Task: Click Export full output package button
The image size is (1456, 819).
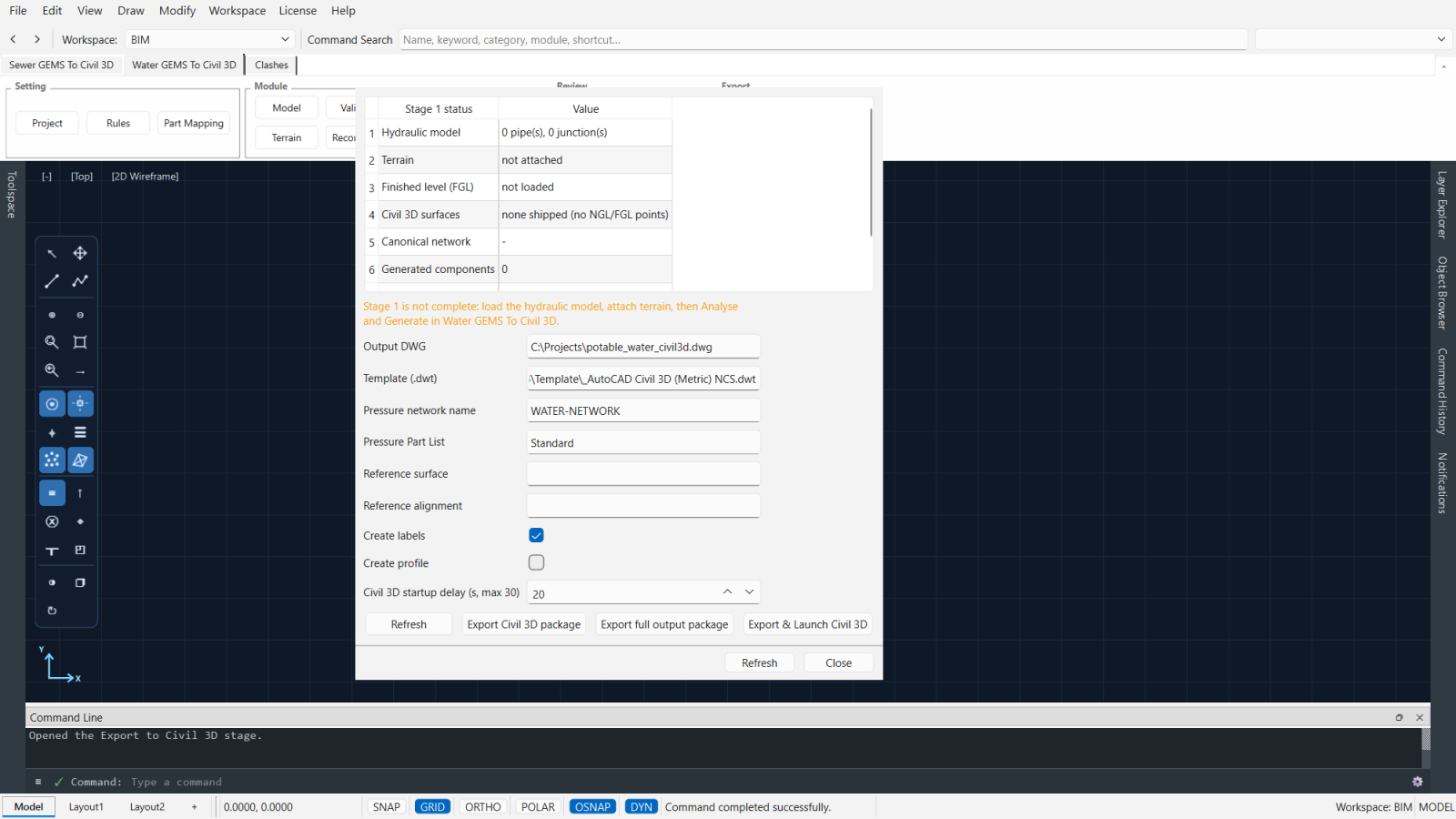Action: 664,624
